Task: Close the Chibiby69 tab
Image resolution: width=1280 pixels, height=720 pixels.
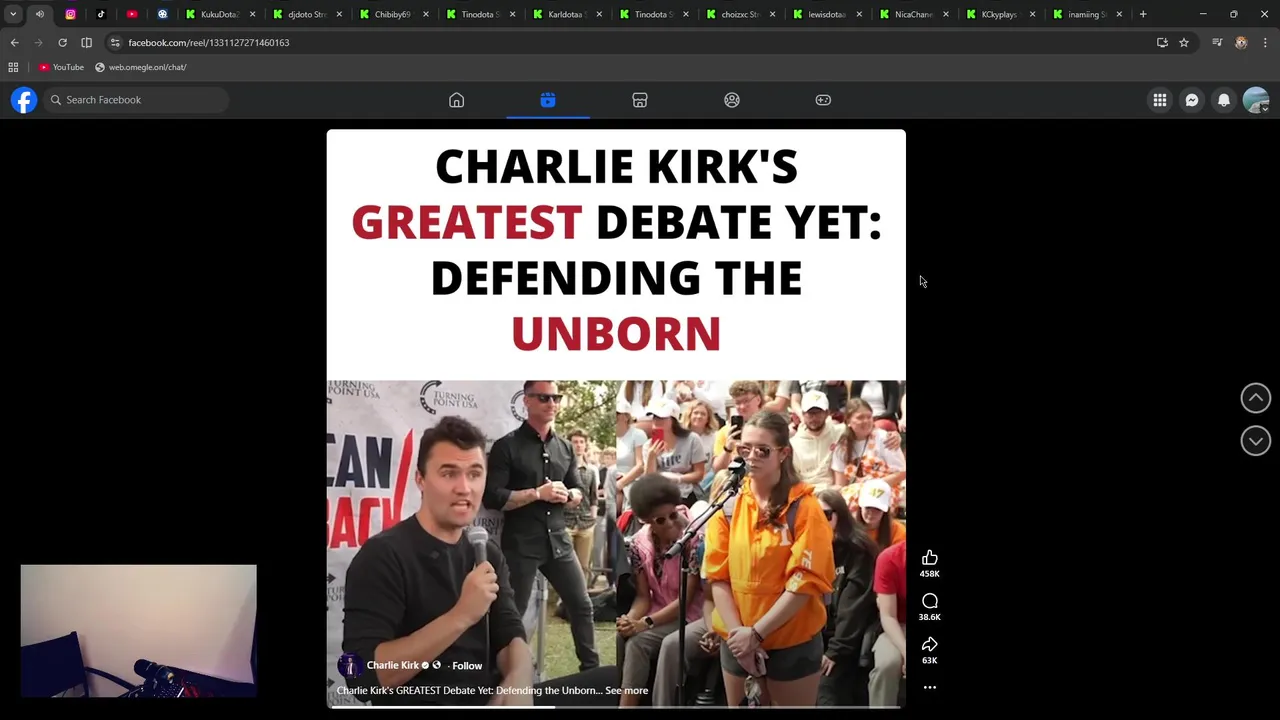Action: point(426,14)
